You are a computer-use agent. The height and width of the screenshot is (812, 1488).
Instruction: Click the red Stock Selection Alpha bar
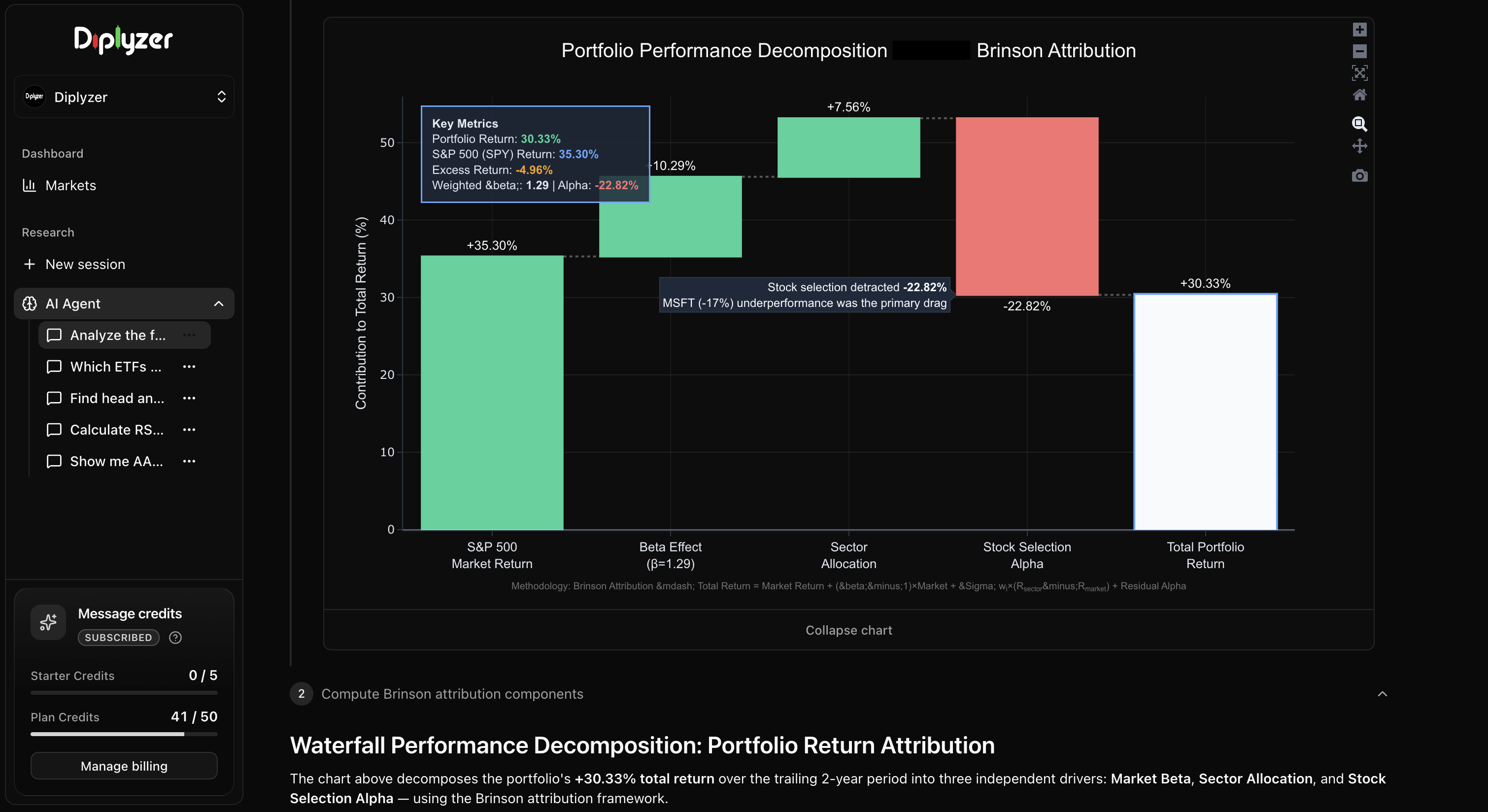(x=1027, y=207)
